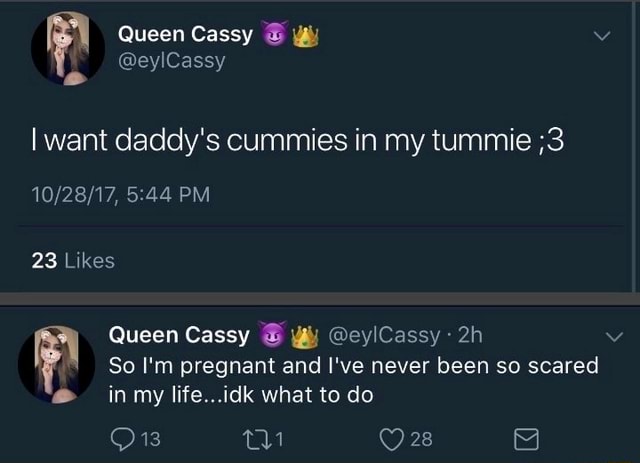Viewport: 640px width, 463px height.
Task: Open the lower tweet's text body
Action: click(x=350, y=380)
